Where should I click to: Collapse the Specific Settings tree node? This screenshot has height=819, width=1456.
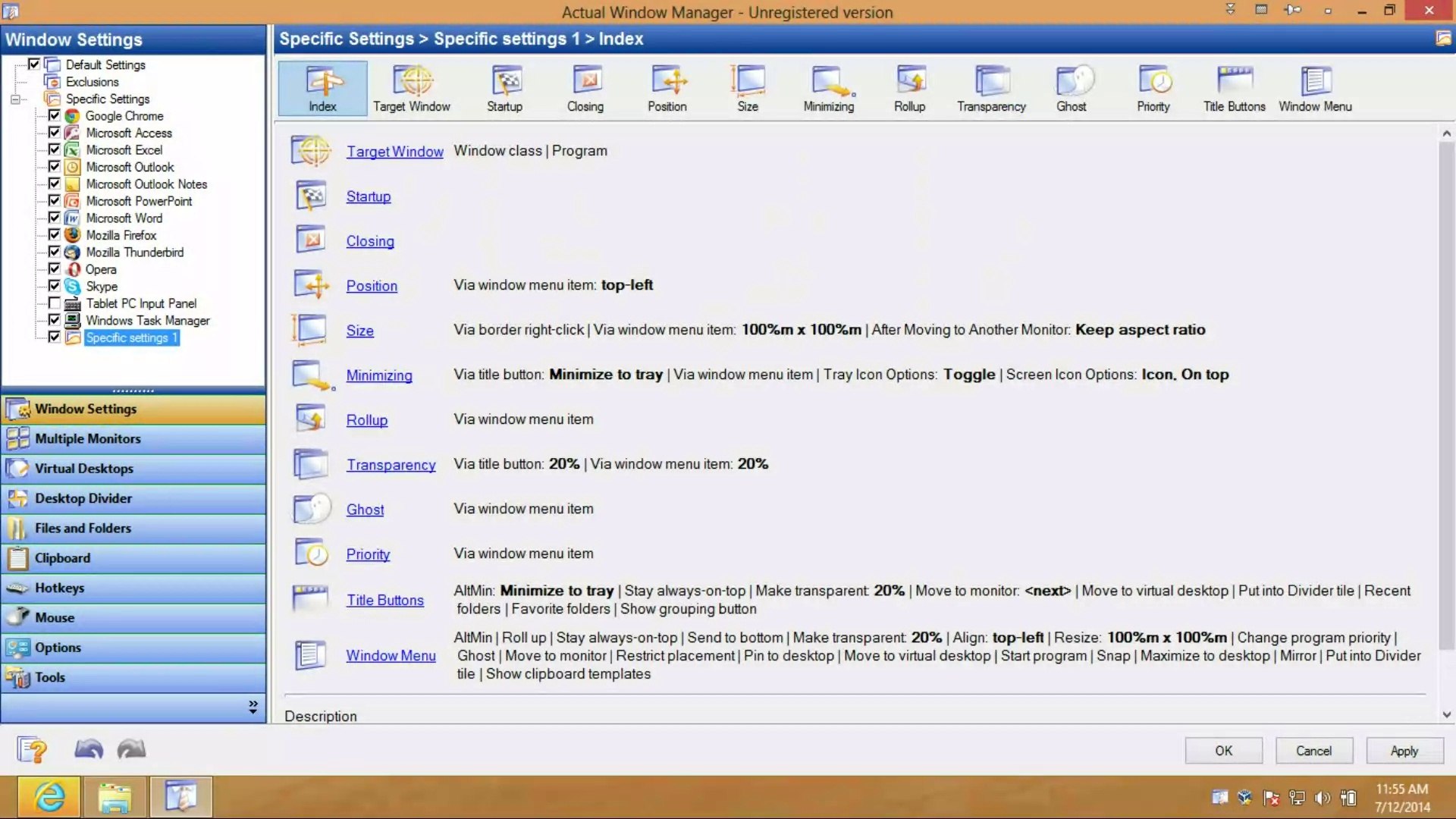pyautogui.click(x=15, y=99)
